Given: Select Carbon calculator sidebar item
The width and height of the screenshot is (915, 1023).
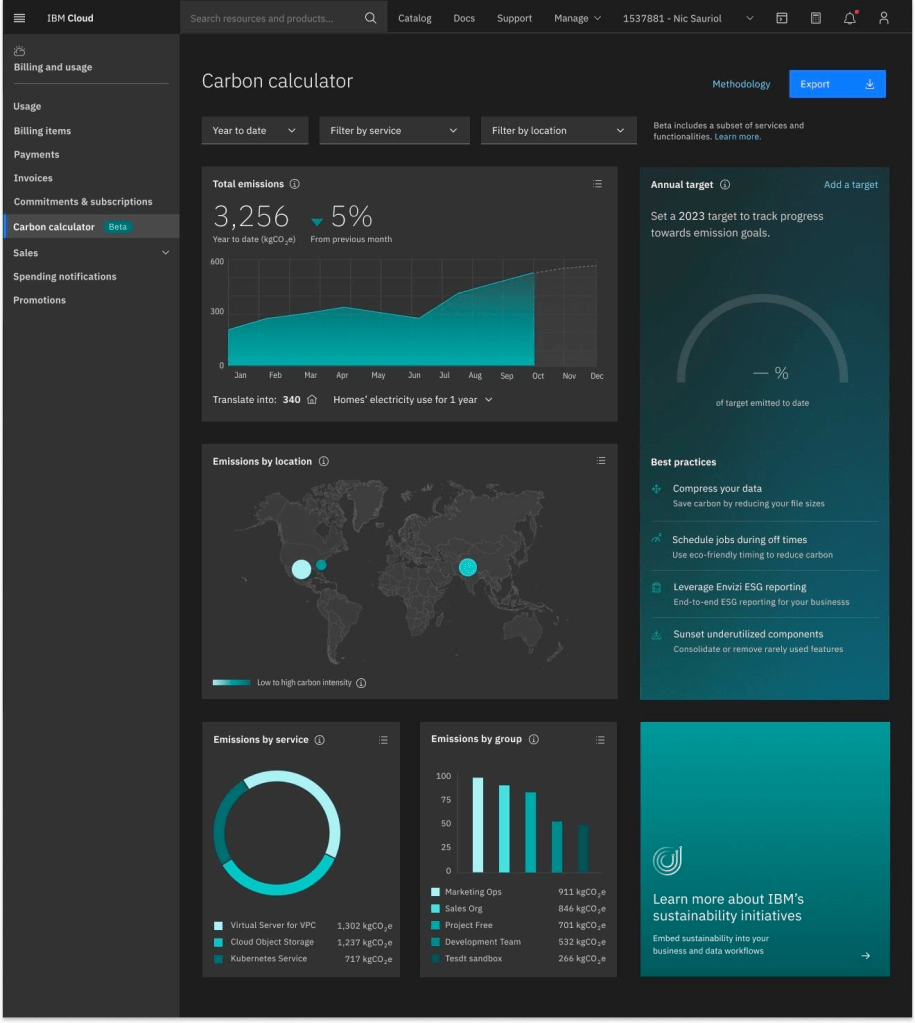Looking at the screenshot, I should [x=91, y=226].
